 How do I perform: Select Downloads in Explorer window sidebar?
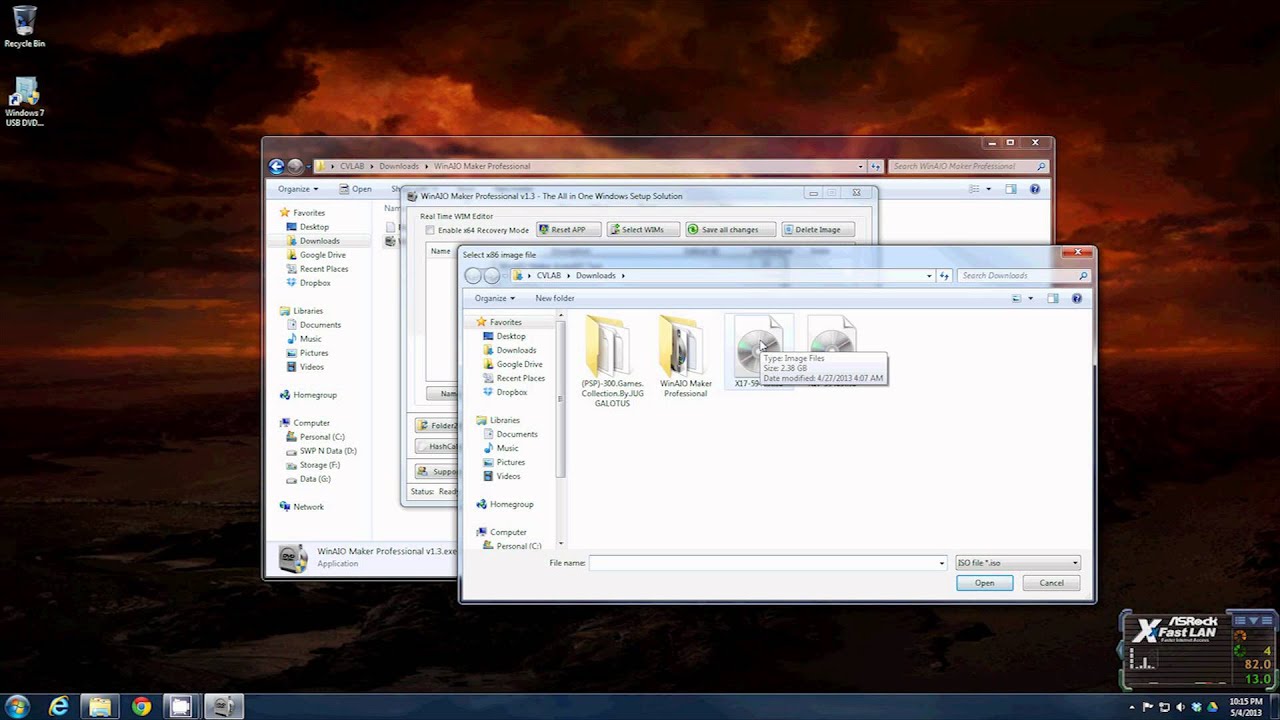[319, 241]
